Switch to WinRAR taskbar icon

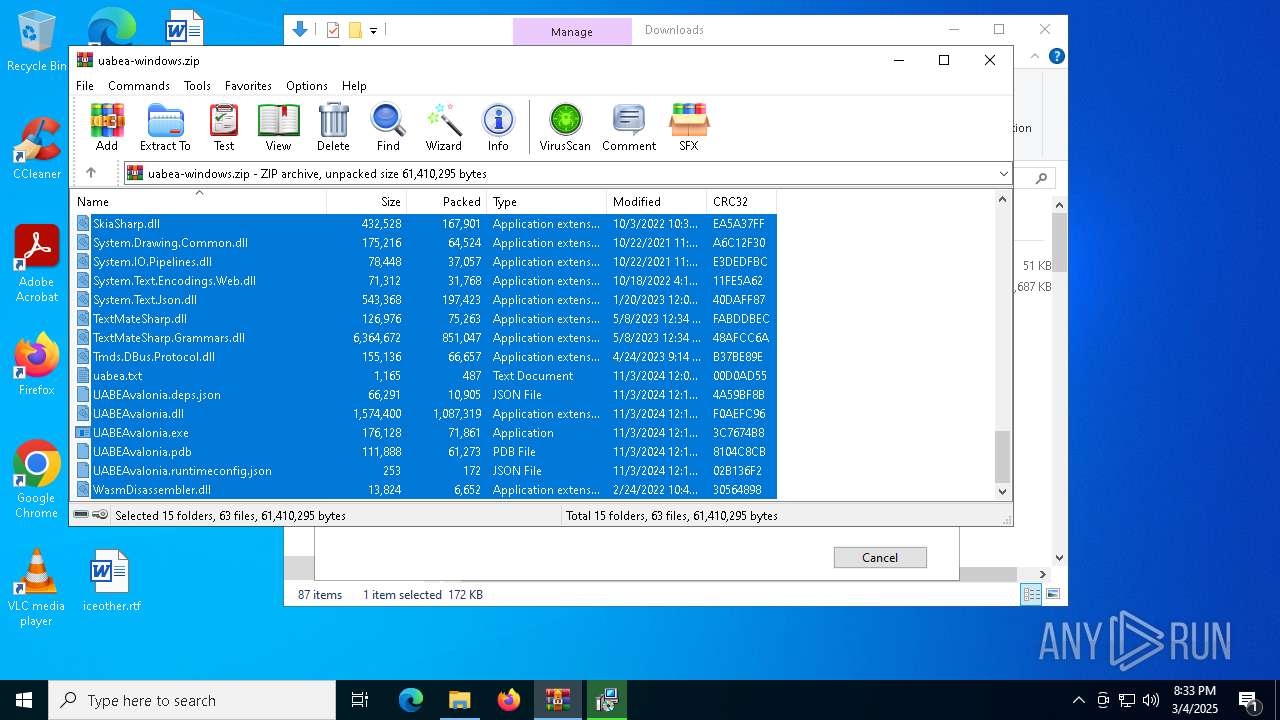click(x=558, y=700)
